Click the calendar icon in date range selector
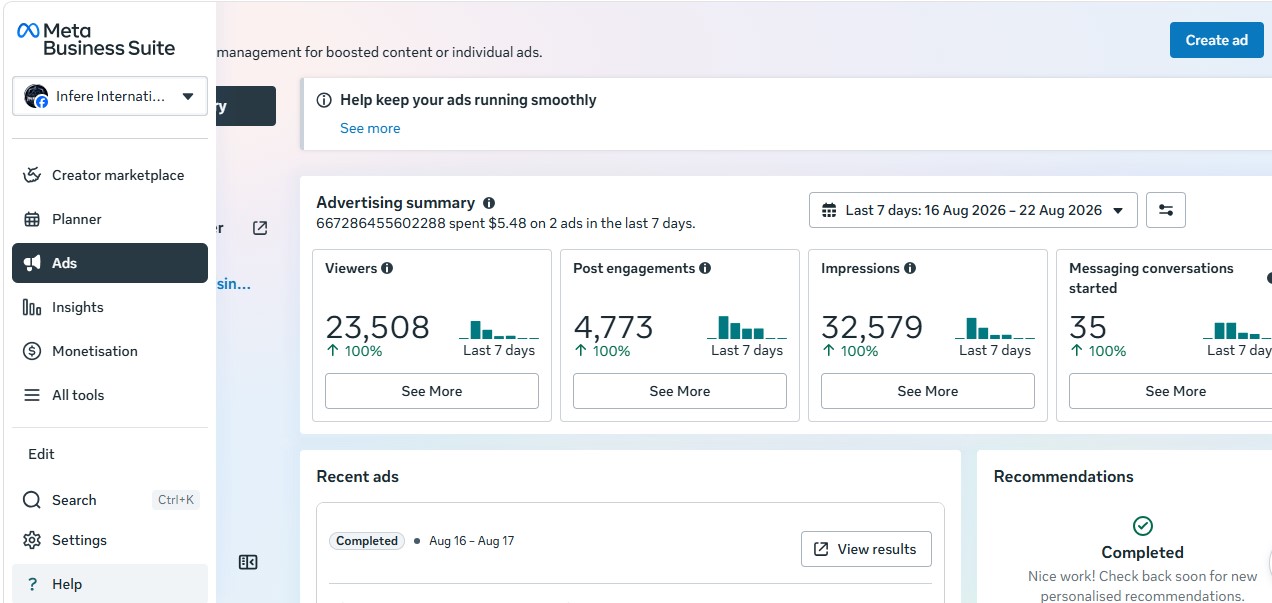Viewport: 1272px width, 603px height. [829, 210]
